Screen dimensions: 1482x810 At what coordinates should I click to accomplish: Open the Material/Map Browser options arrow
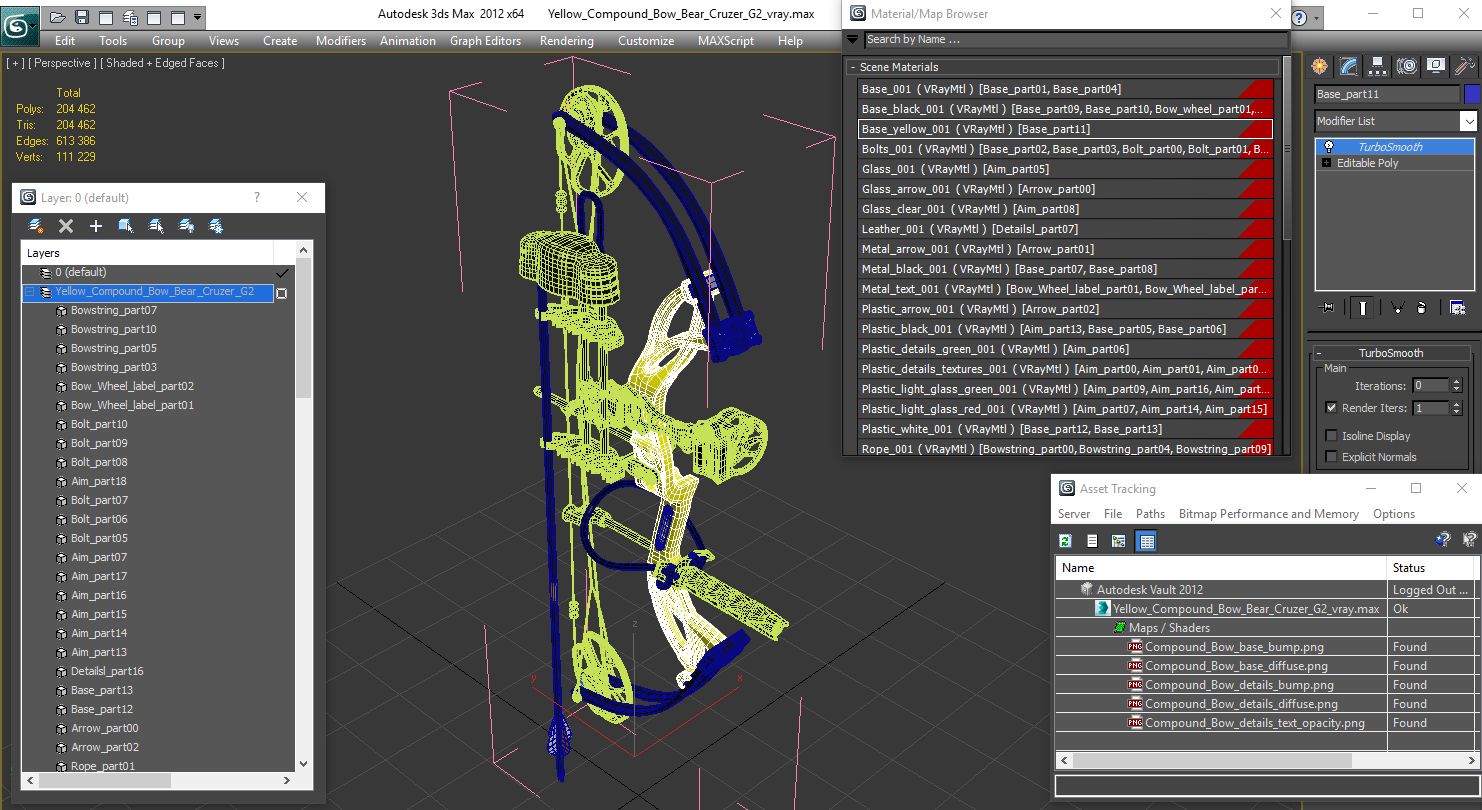click(852, 40)
